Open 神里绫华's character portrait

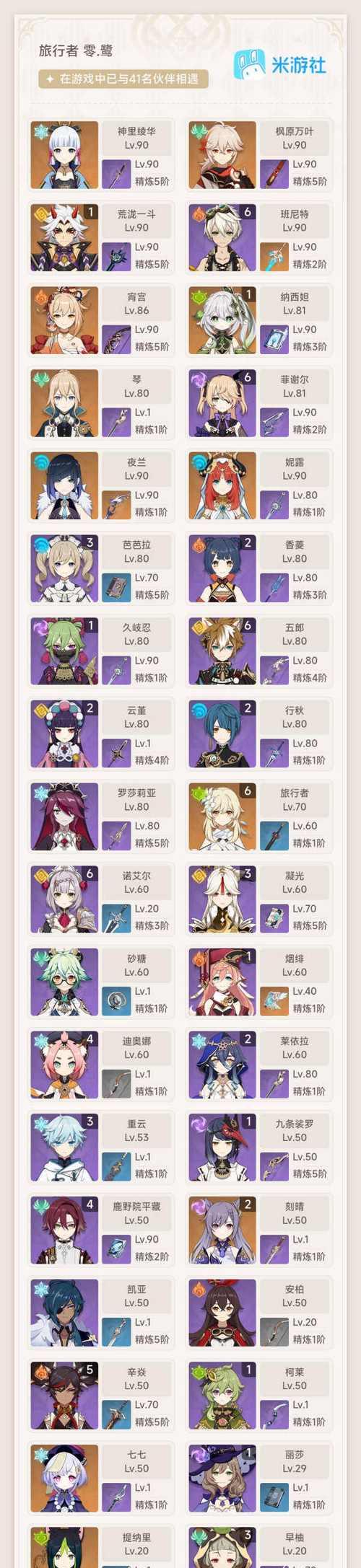[64, 155]
